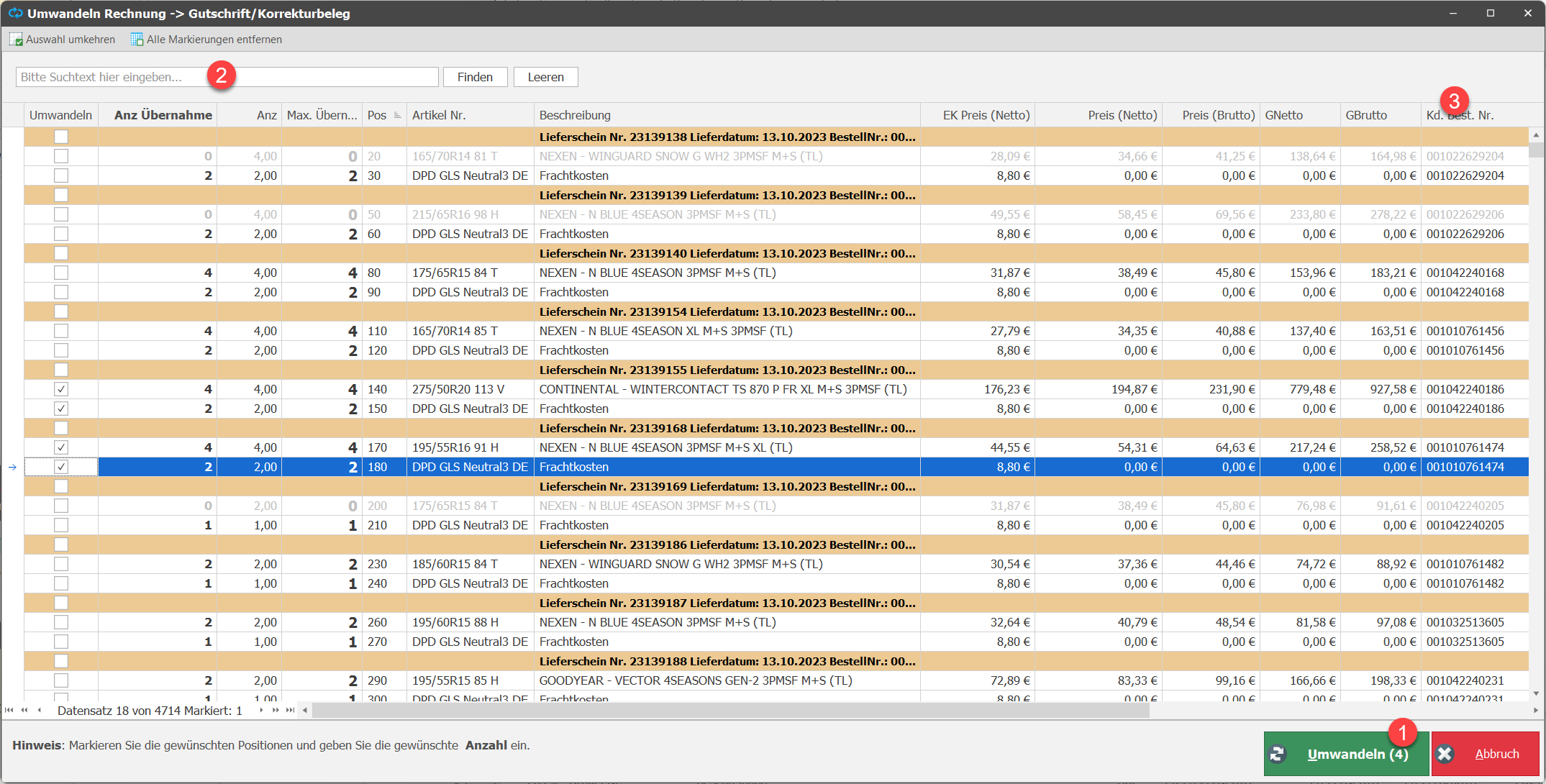Viewport: 1546px width, 784px height.
Task: Click the horizontal scrollbar thumb
Action: click(x=730, y=711)
